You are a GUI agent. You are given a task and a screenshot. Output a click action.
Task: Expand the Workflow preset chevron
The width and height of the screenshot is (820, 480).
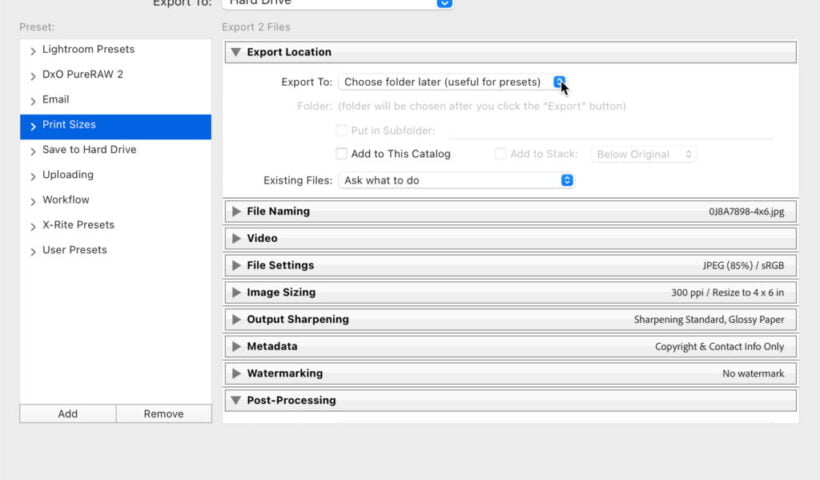[33, 201]
